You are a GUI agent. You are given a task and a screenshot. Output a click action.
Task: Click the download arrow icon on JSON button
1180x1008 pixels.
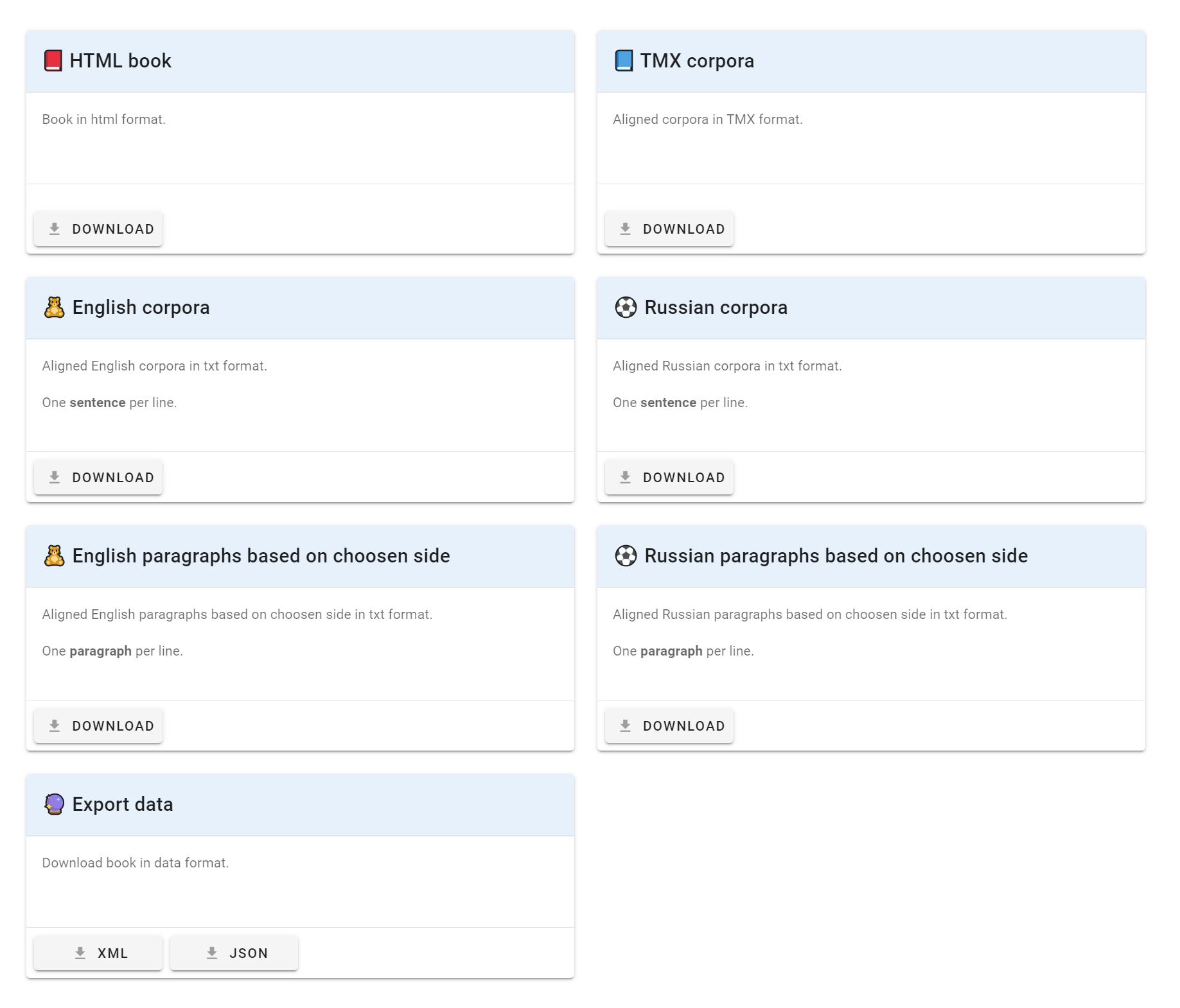click(x=212, y=953)
